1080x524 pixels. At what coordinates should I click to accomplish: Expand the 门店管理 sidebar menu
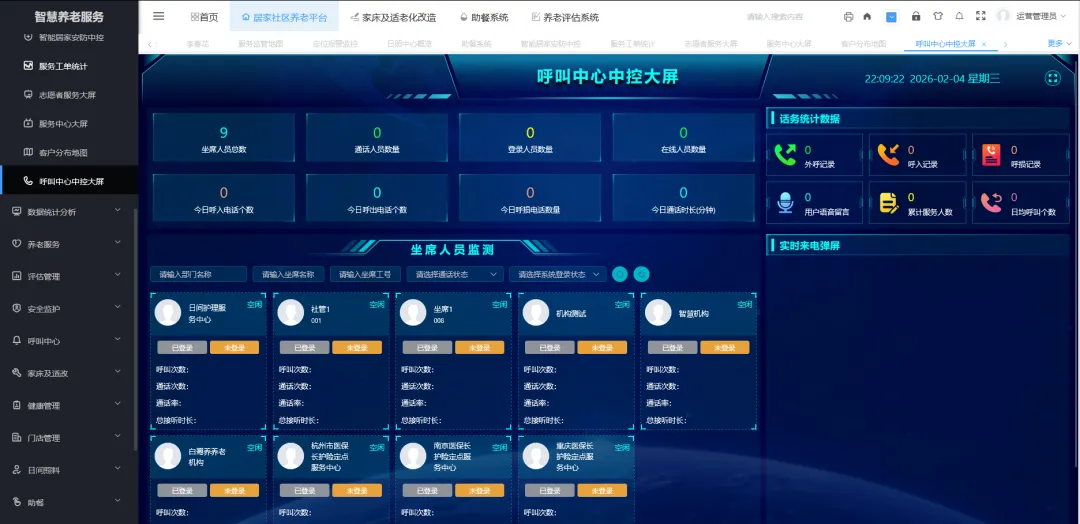pyautogui.click(x=69, y=438)
